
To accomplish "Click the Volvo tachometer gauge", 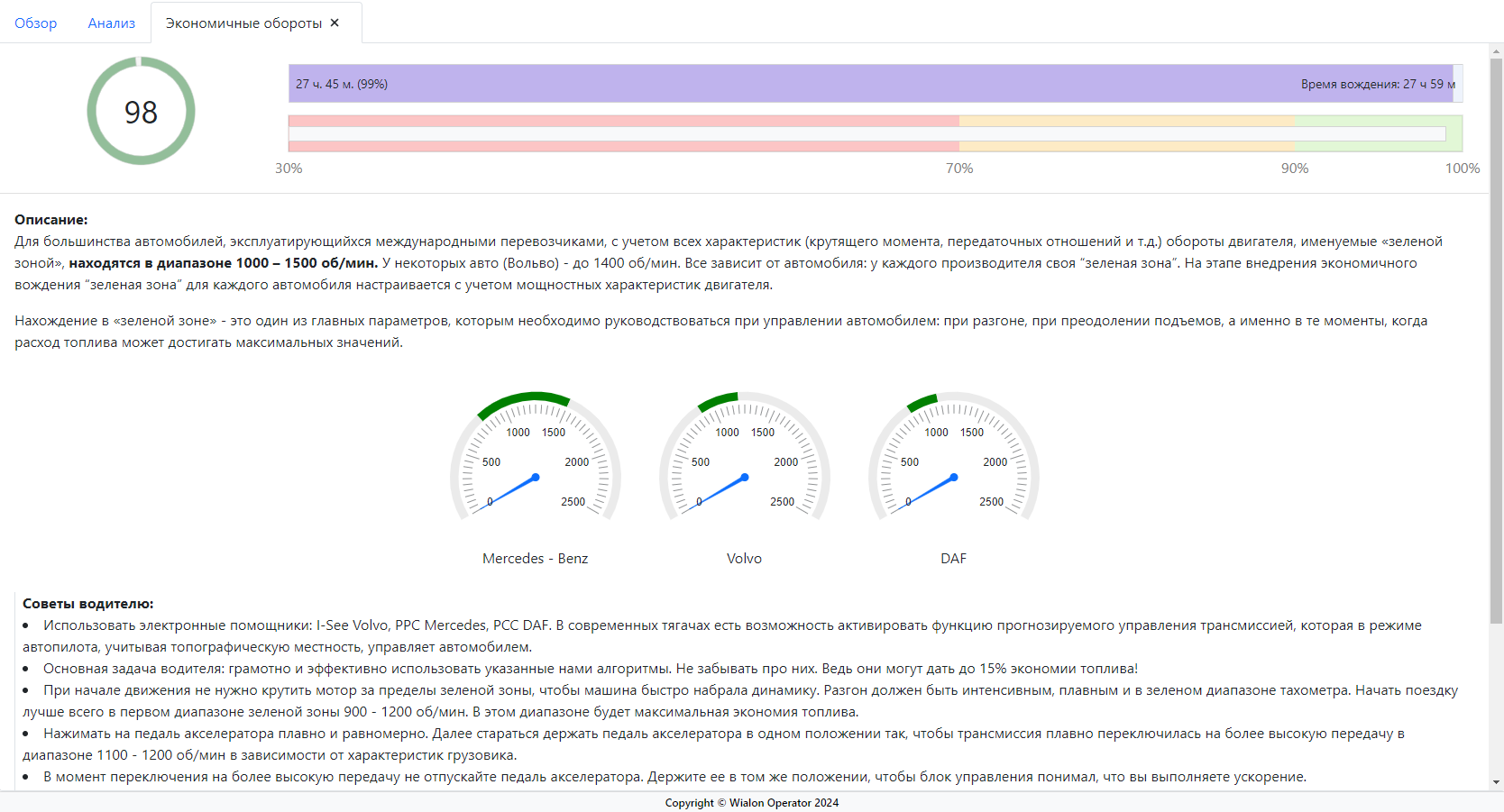I will click(x=744, y=458).
